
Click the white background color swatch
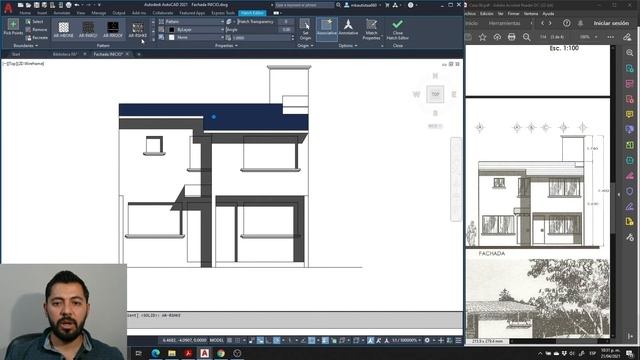pyautogui.click(x=171, y=38)
